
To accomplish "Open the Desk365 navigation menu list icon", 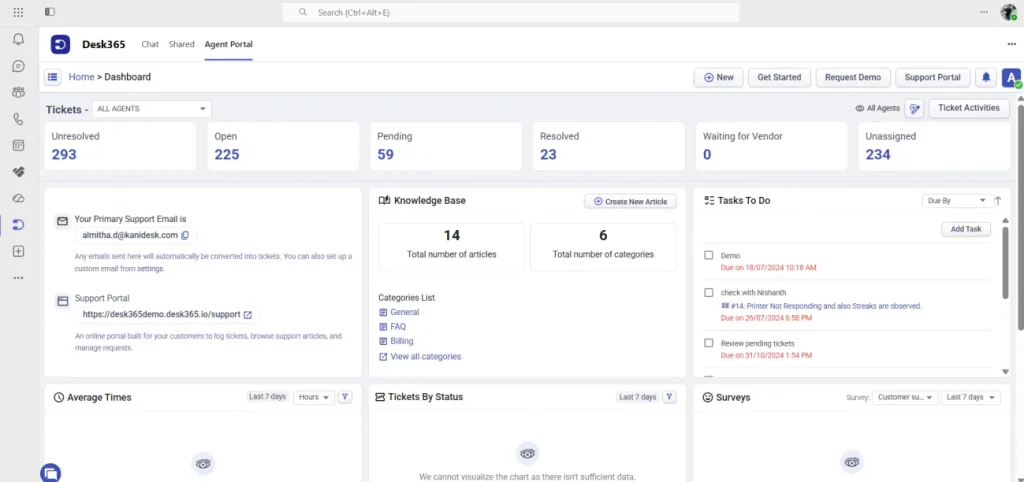I will (52, 77).
